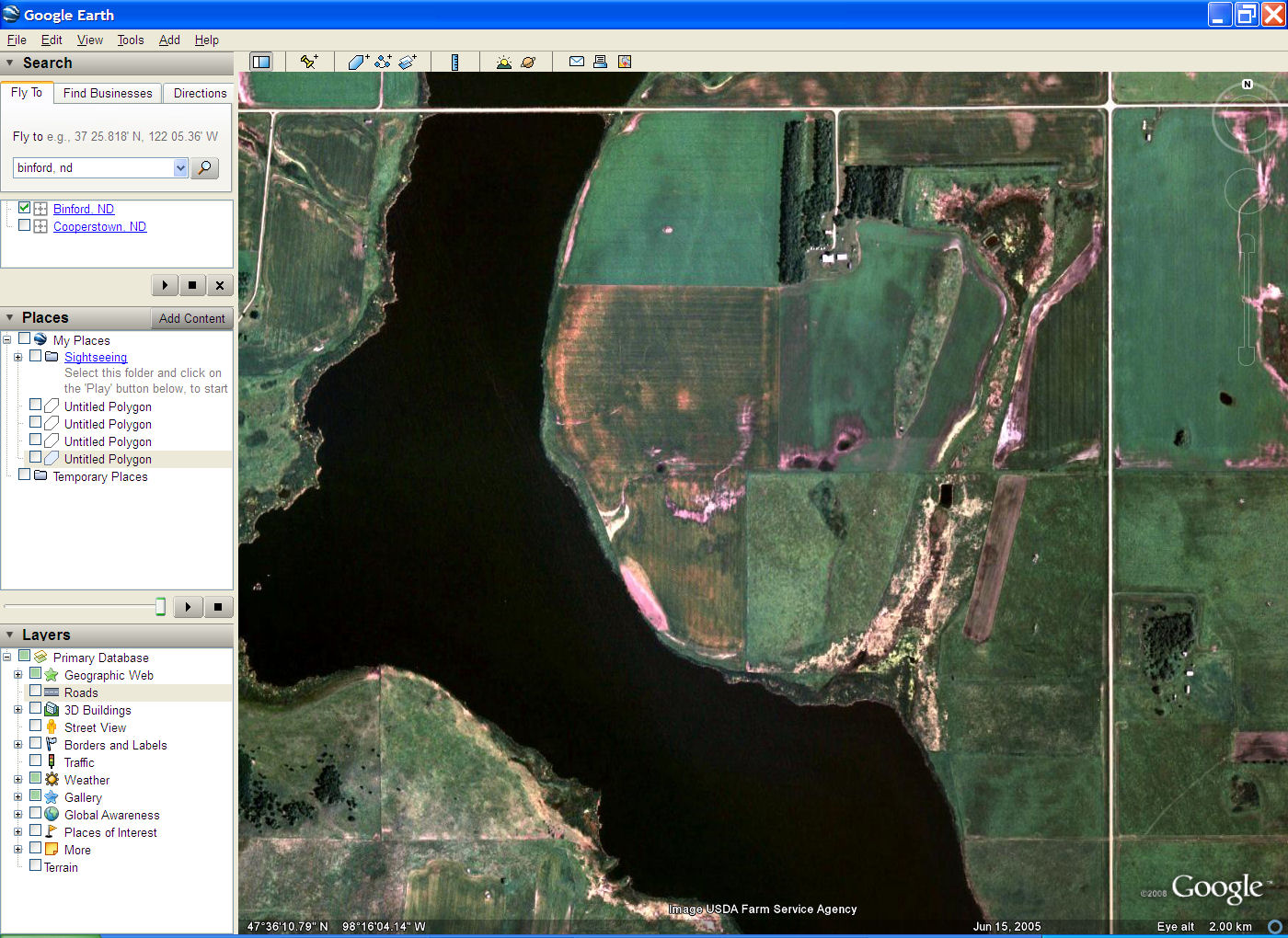Open the Ruler measuring tool
The image size is (1288, 938).
pyautogui.click(x=454, y=62)
